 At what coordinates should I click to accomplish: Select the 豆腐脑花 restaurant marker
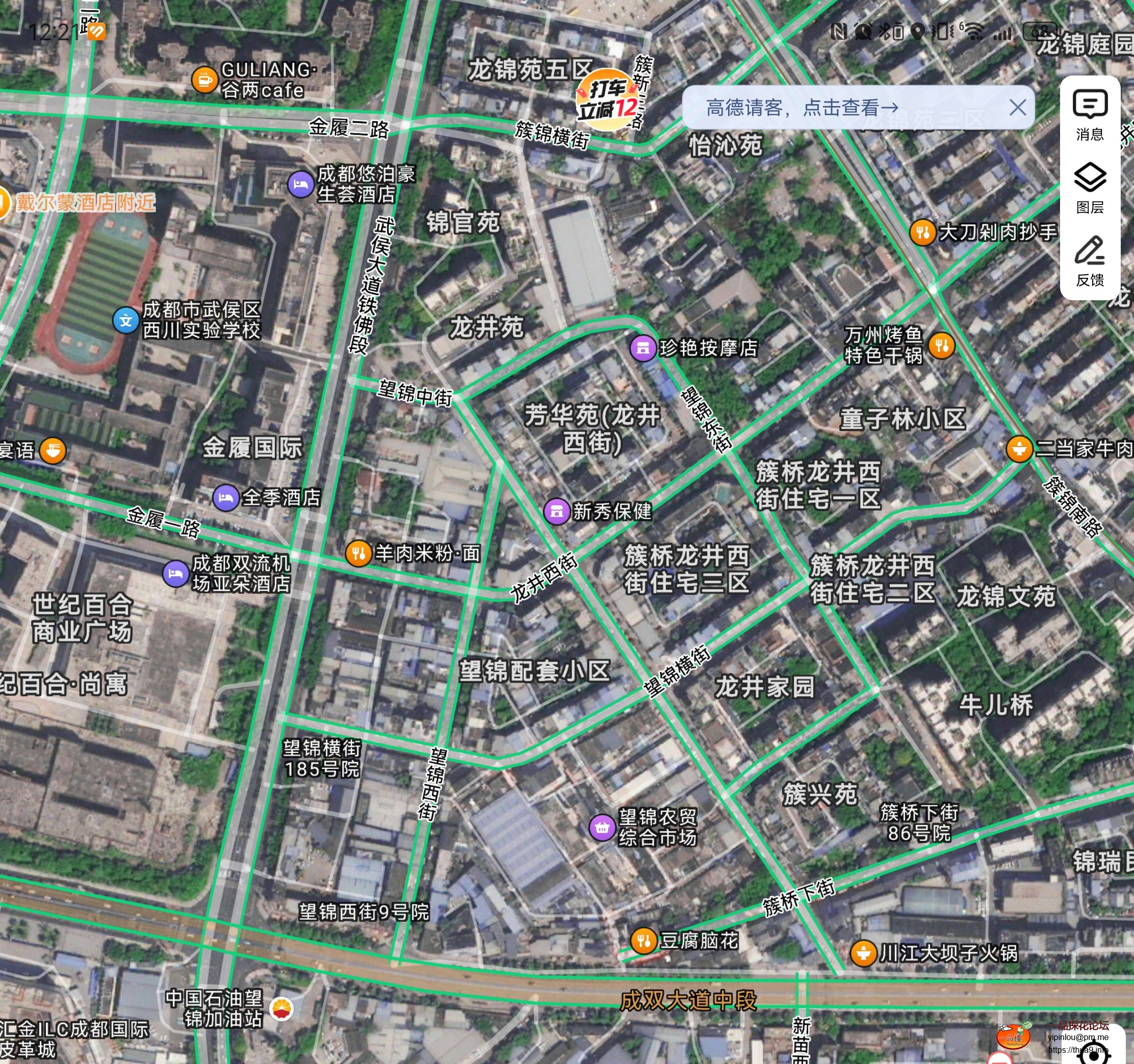(x=643, y=940)
